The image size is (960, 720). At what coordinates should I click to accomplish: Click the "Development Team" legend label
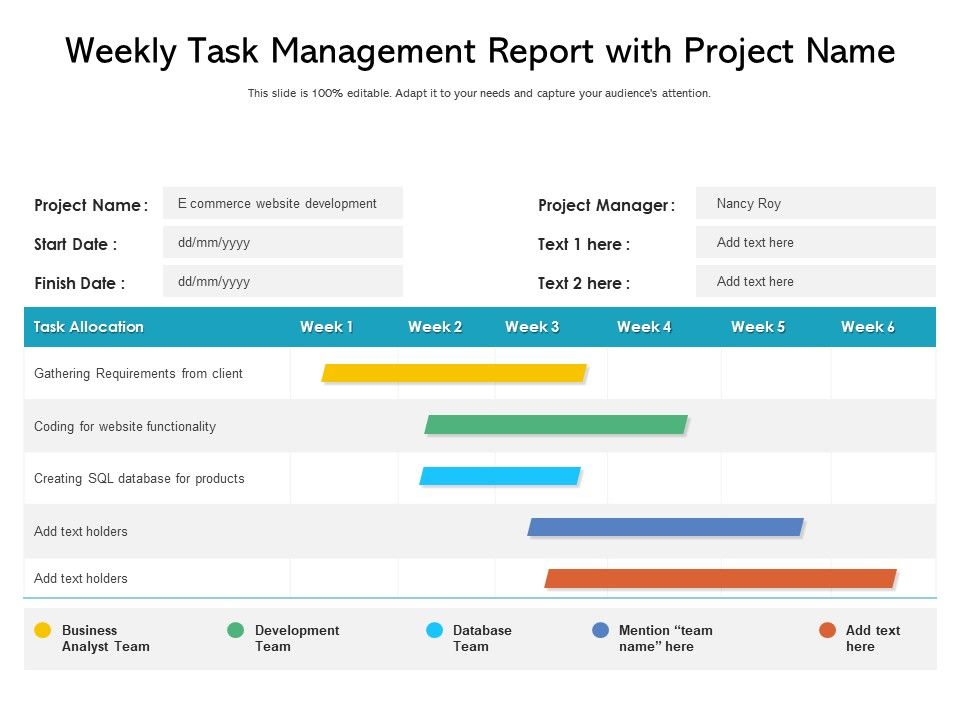click(297, 638)
